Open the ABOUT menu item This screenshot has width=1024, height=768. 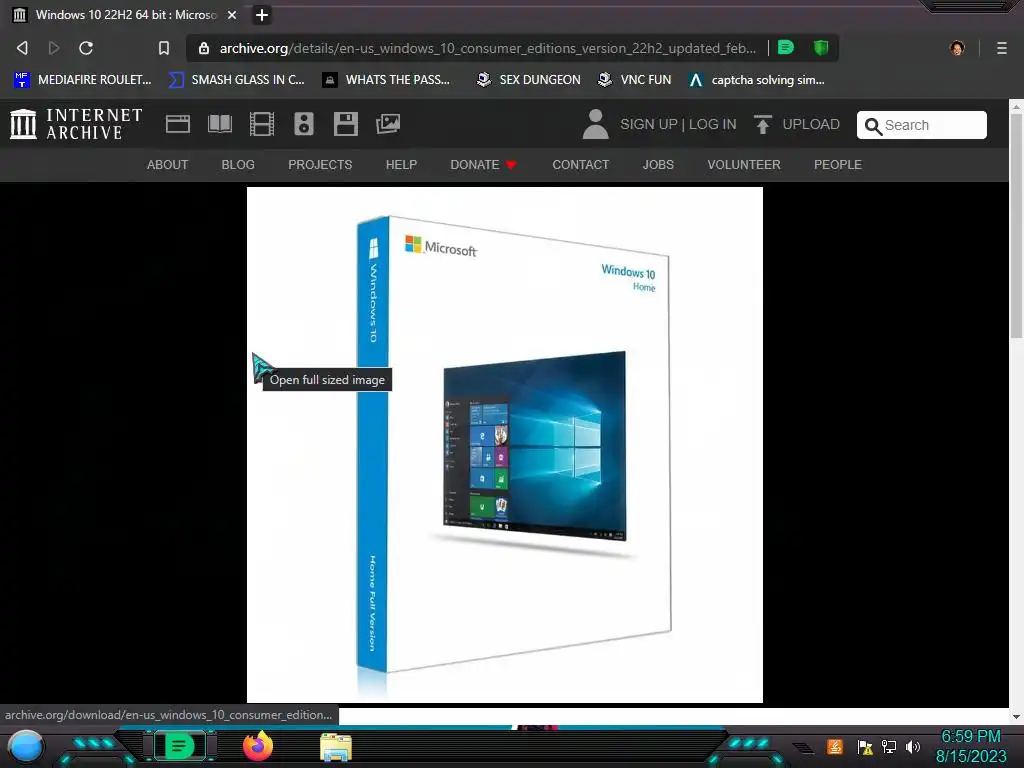click(167, 165)
